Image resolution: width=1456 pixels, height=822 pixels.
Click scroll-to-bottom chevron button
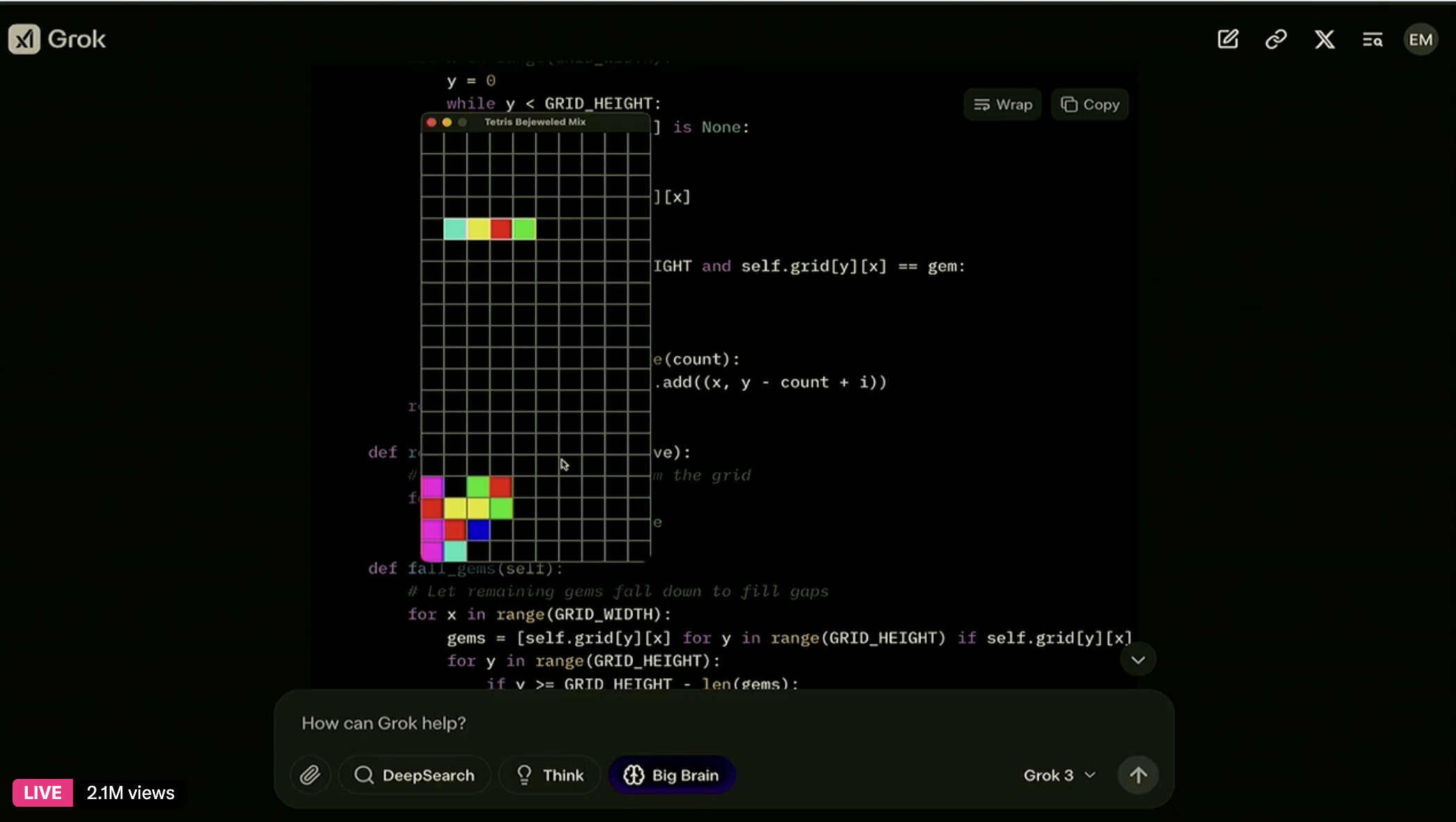point(1137,660)
